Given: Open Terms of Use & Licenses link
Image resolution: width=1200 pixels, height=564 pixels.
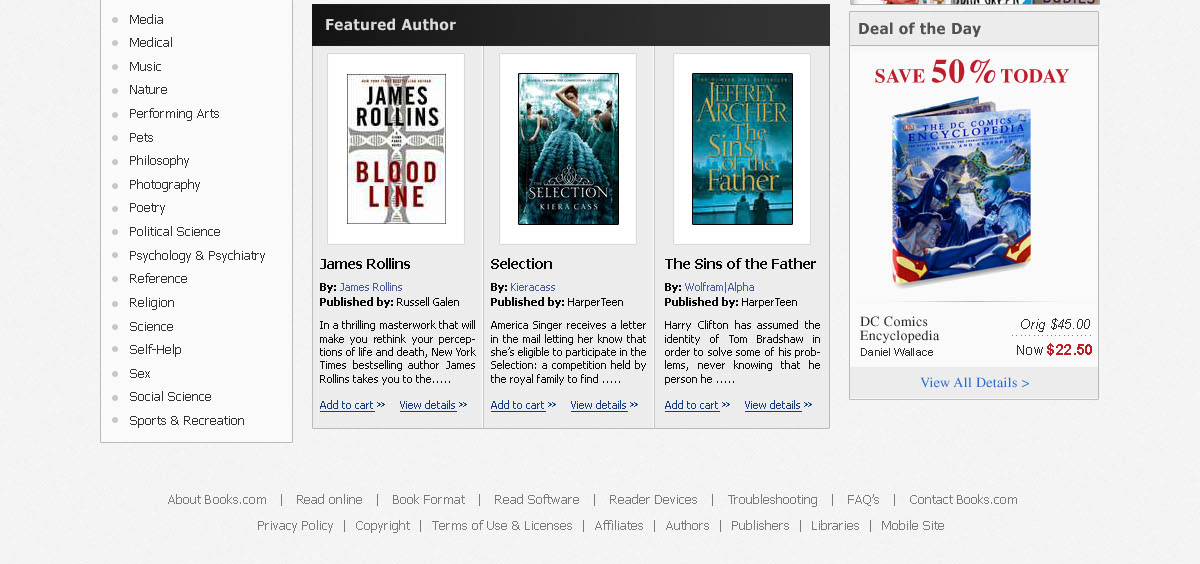Looking at the screenshot, I should click(x=502, y=526).
